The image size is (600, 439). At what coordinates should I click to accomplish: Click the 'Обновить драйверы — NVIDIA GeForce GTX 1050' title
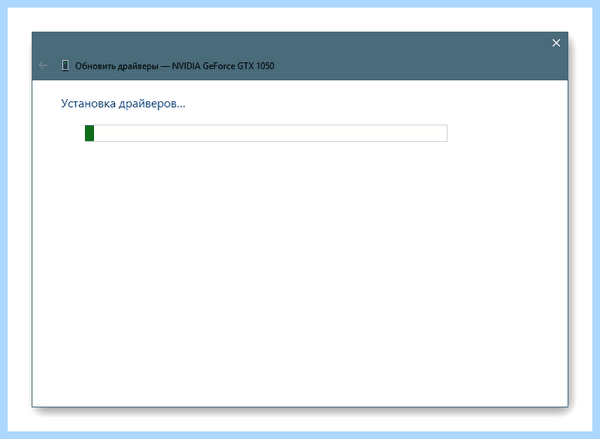coord(174,66)
